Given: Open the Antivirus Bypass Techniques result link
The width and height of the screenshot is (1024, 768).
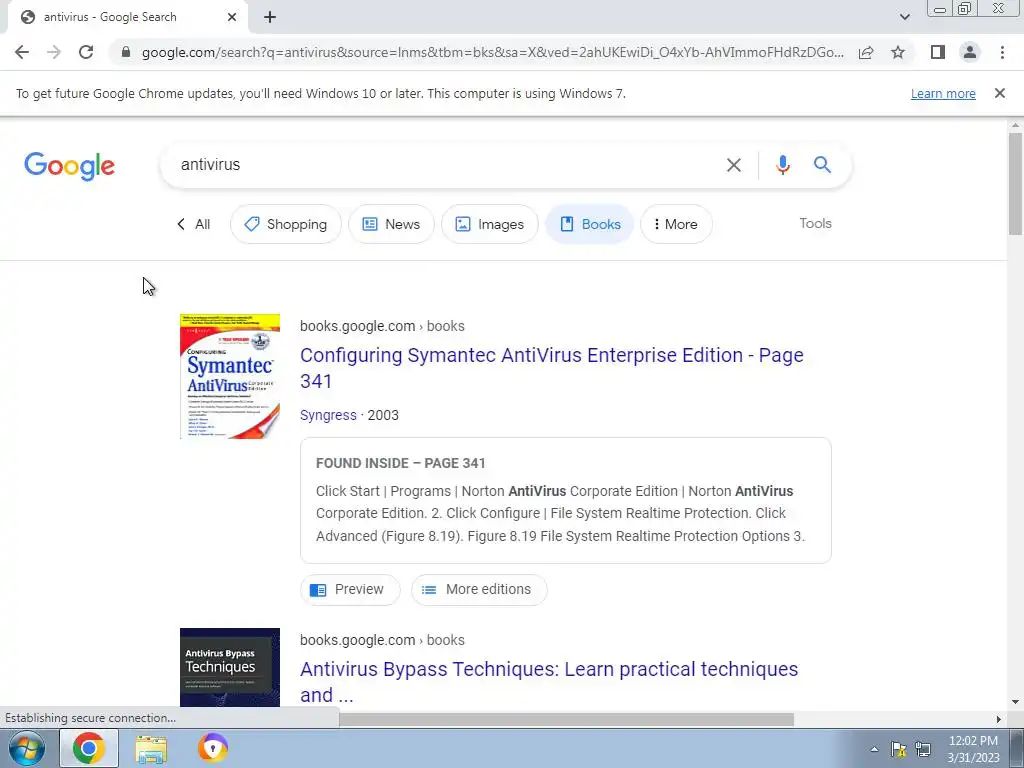Looking at the screenshot, I should [x=549, y=682].
